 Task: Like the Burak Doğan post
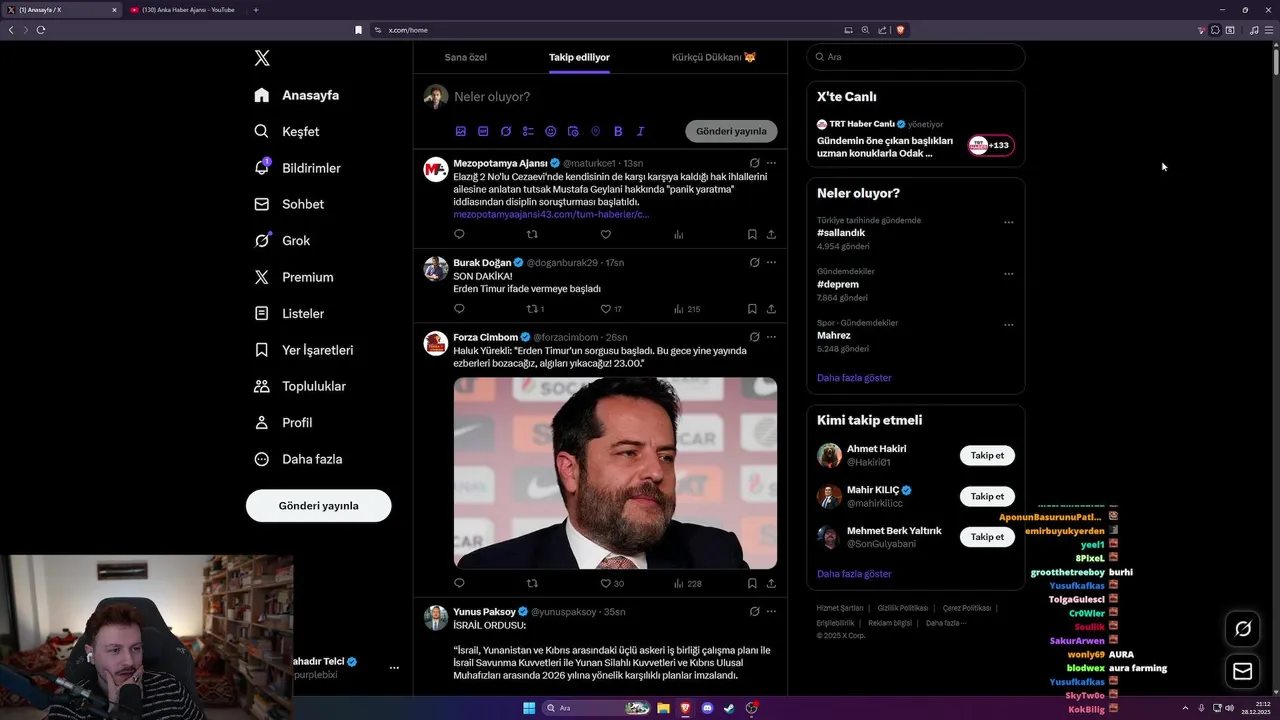(x=610, y=309)
